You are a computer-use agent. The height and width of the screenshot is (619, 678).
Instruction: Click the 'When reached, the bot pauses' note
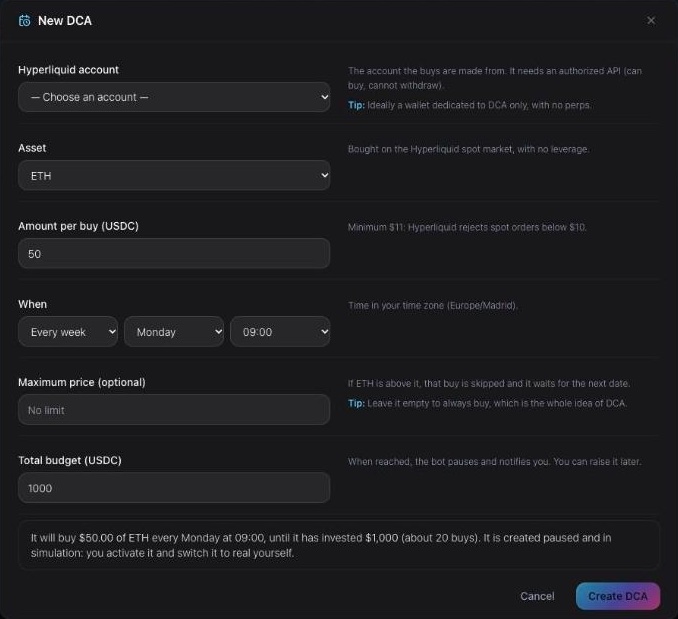[495, 462]
